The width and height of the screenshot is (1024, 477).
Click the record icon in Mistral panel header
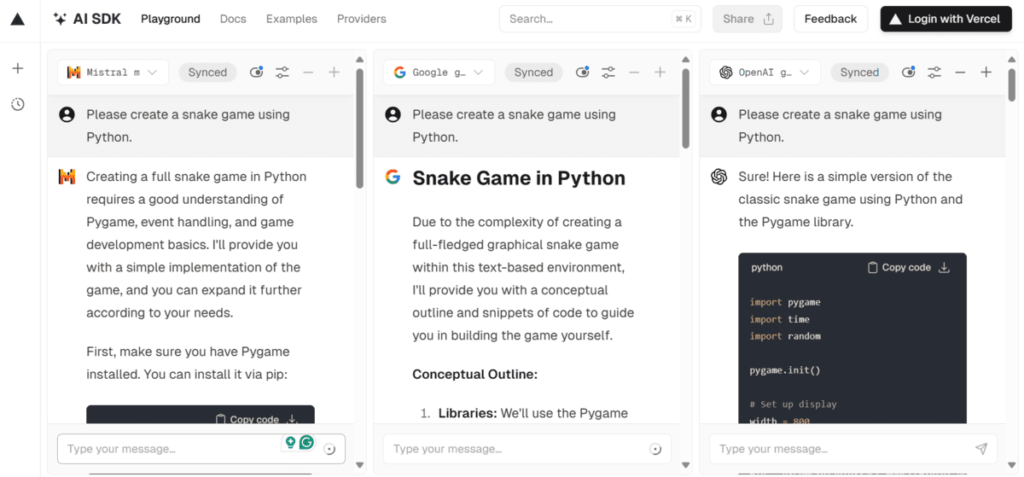point(256,73)
